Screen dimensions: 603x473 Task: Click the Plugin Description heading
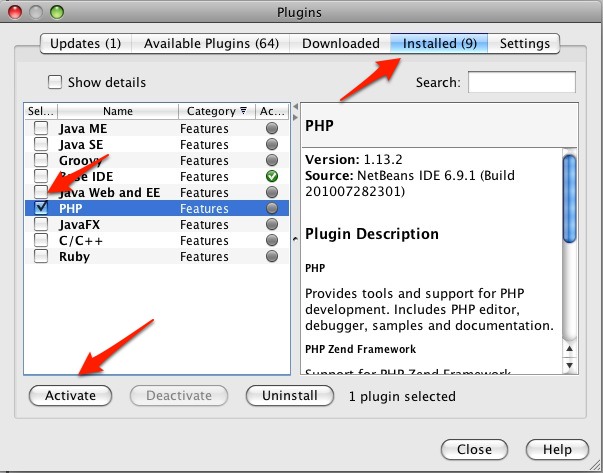(372, 234)
